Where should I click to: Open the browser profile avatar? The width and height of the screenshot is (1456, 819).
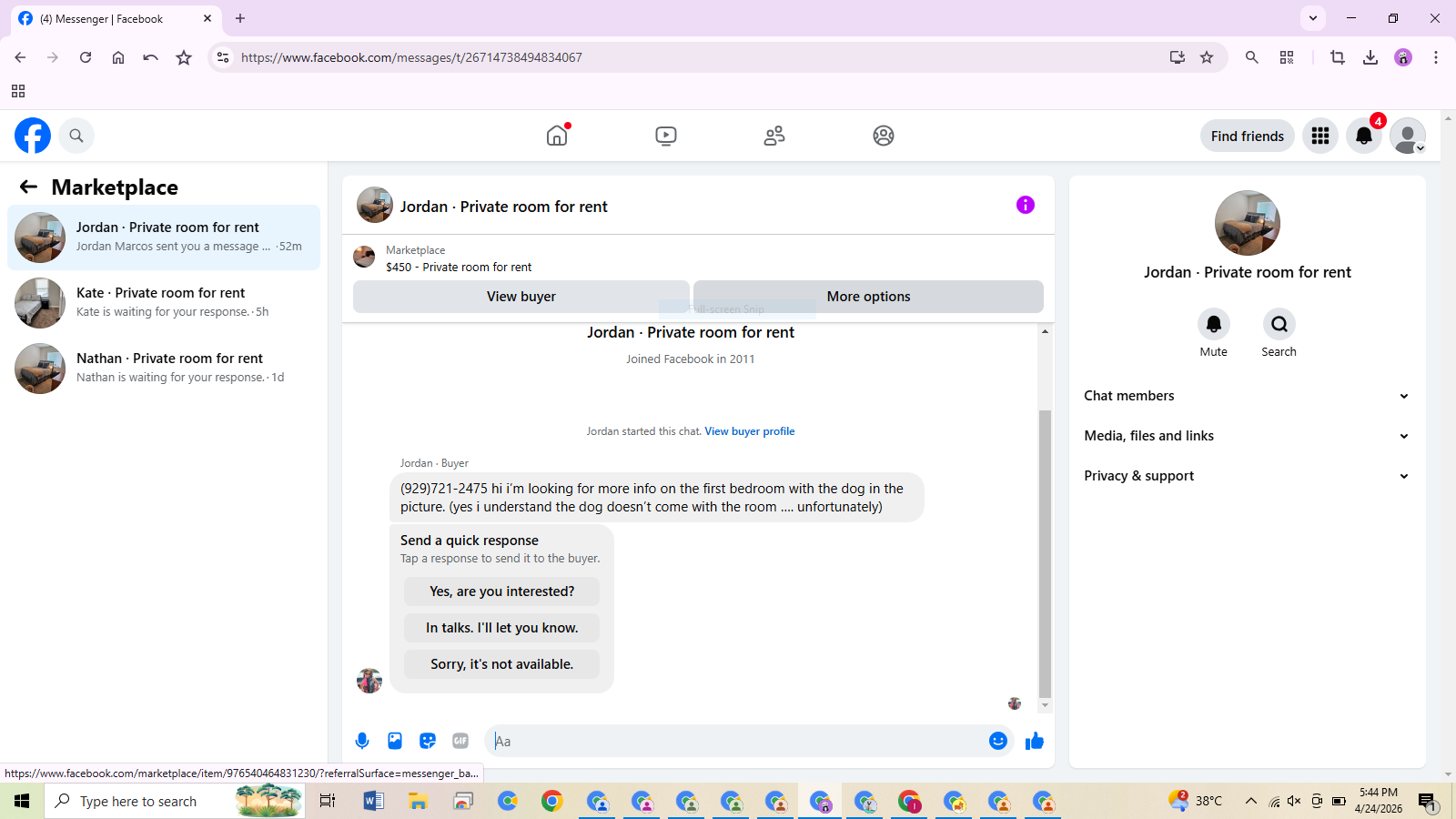[1403, 57]
